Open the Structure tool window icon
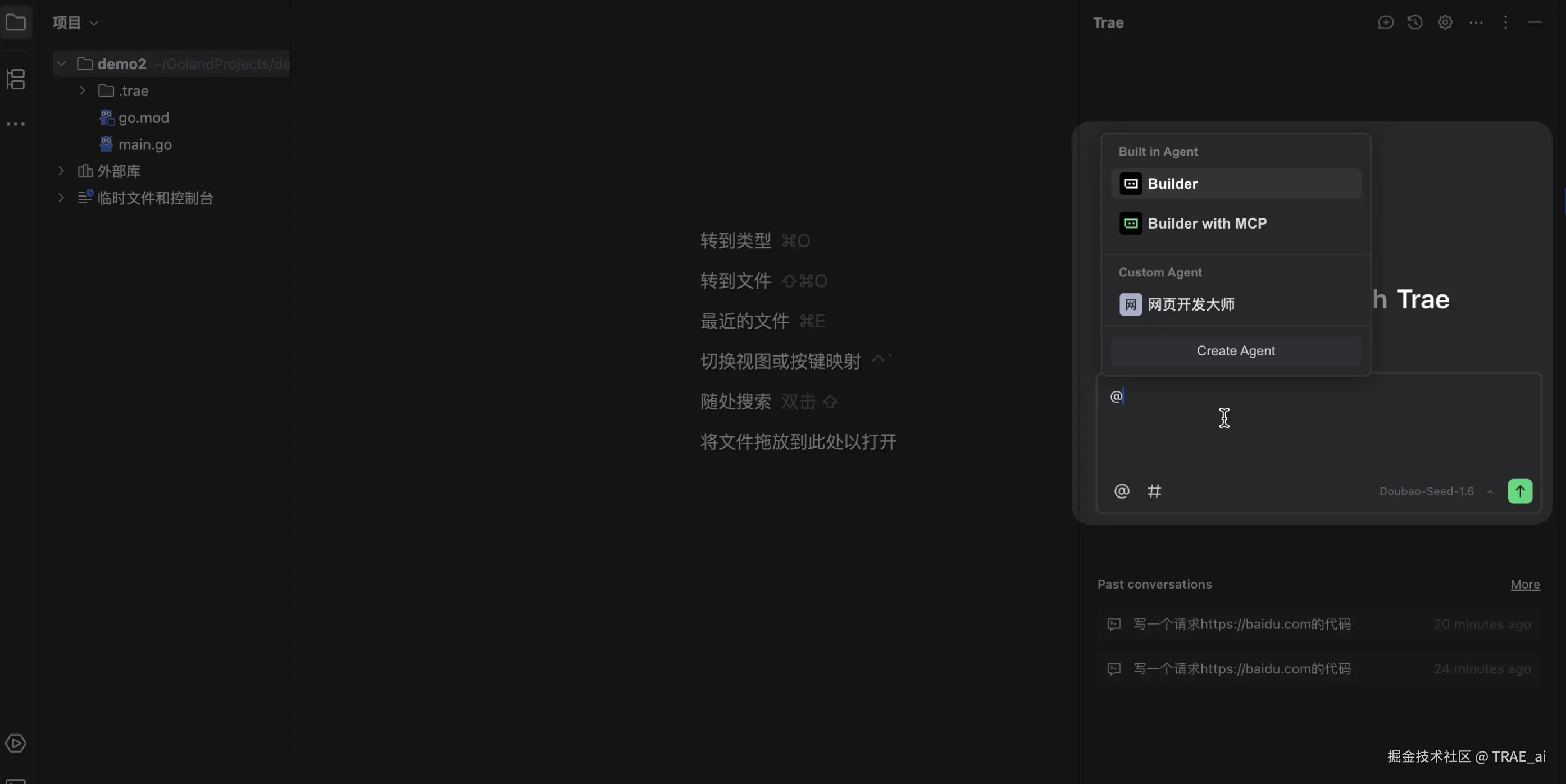The height and width of the screenshot is (784, 1566). [x=16, y=79]
